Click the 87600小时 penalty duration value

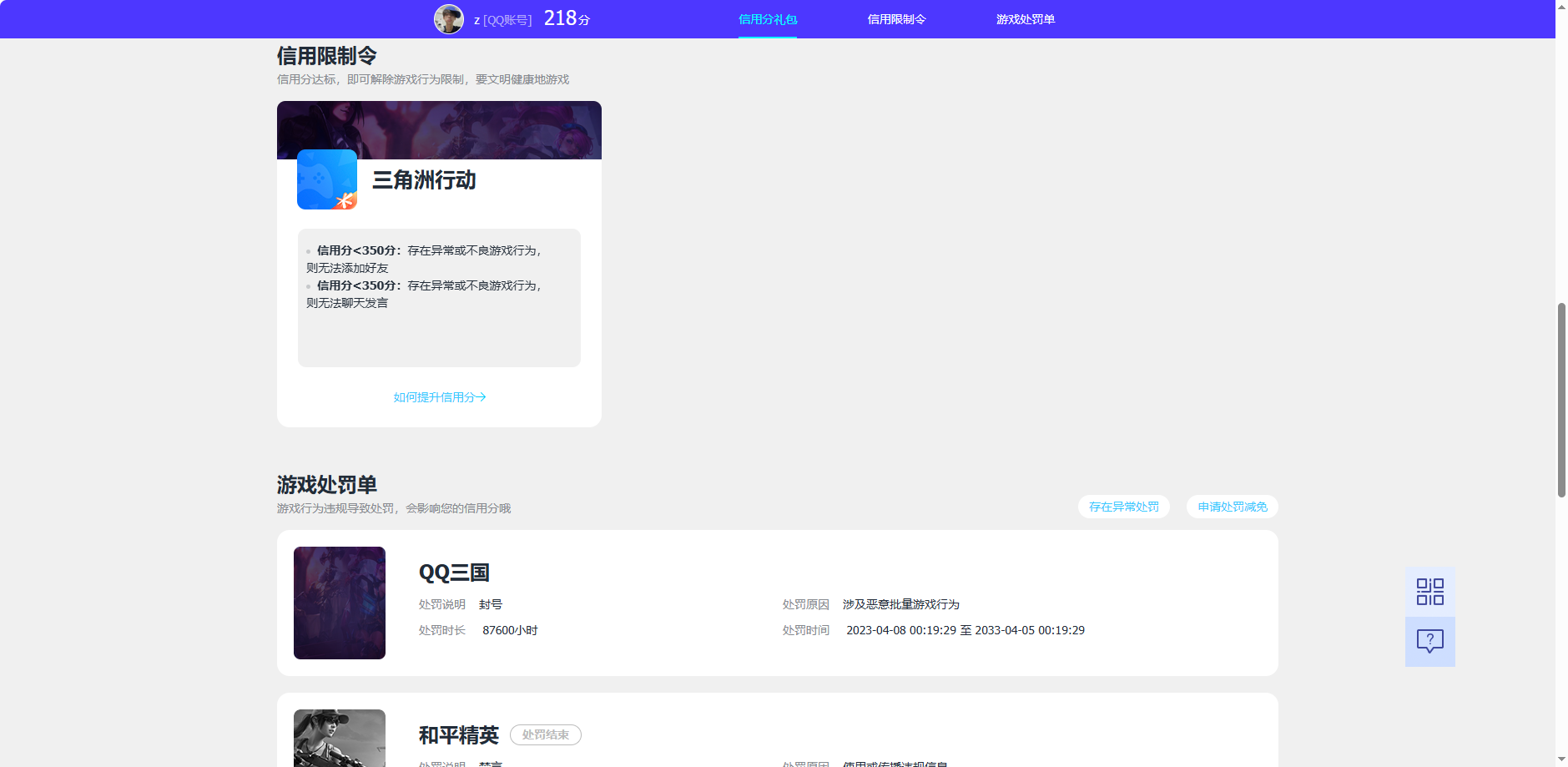pyautogui.click(x=510, y=630)
